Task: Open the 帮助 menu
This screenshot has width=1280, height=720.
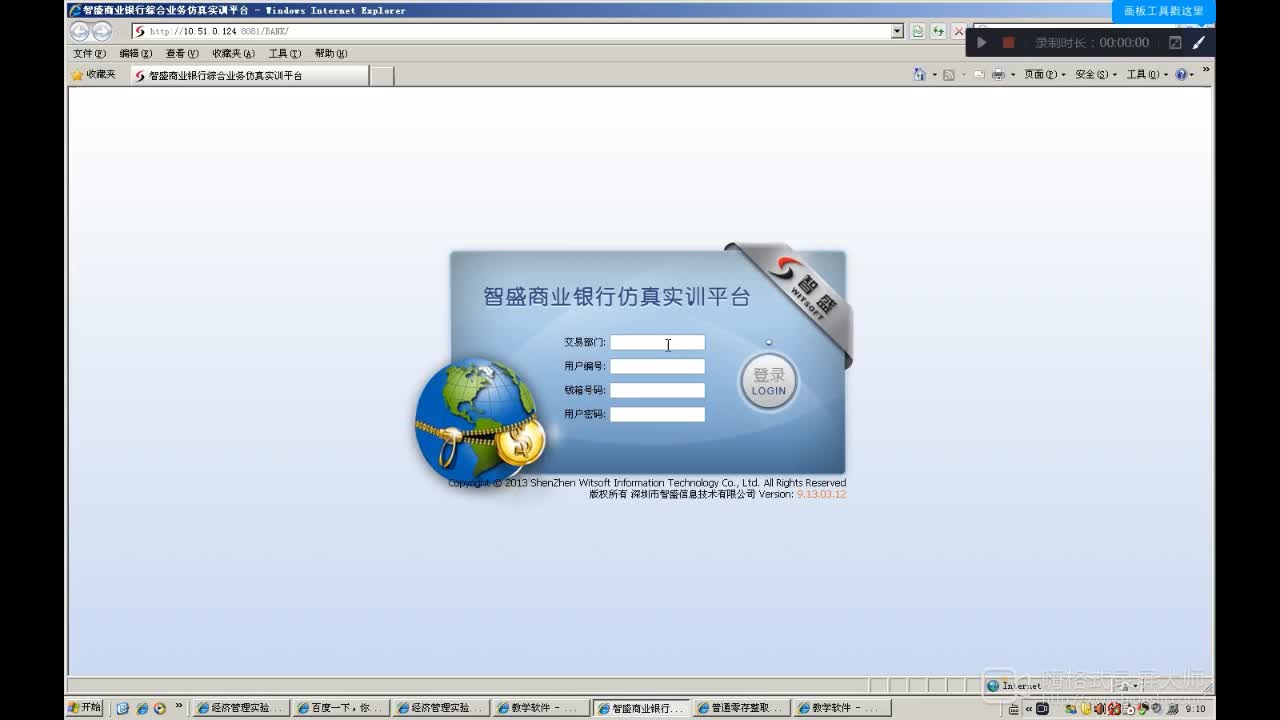Action: [x=331, y=53]
